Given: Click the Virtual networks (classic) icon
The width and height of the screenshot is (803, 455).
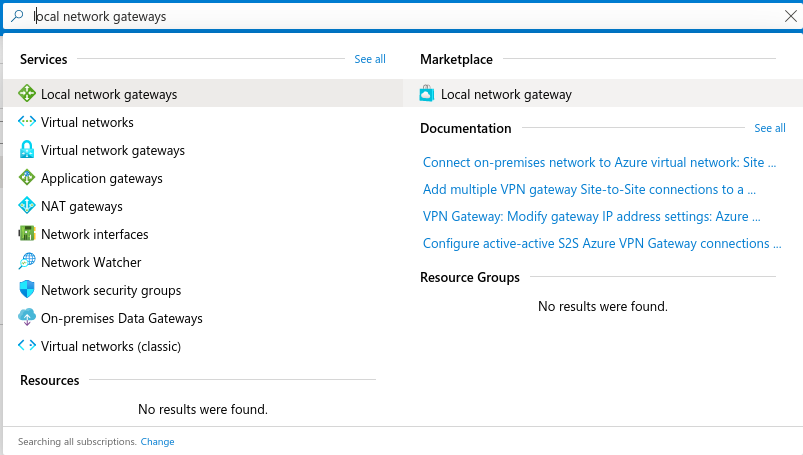Looking at the screenshot, I should (27, 346).
